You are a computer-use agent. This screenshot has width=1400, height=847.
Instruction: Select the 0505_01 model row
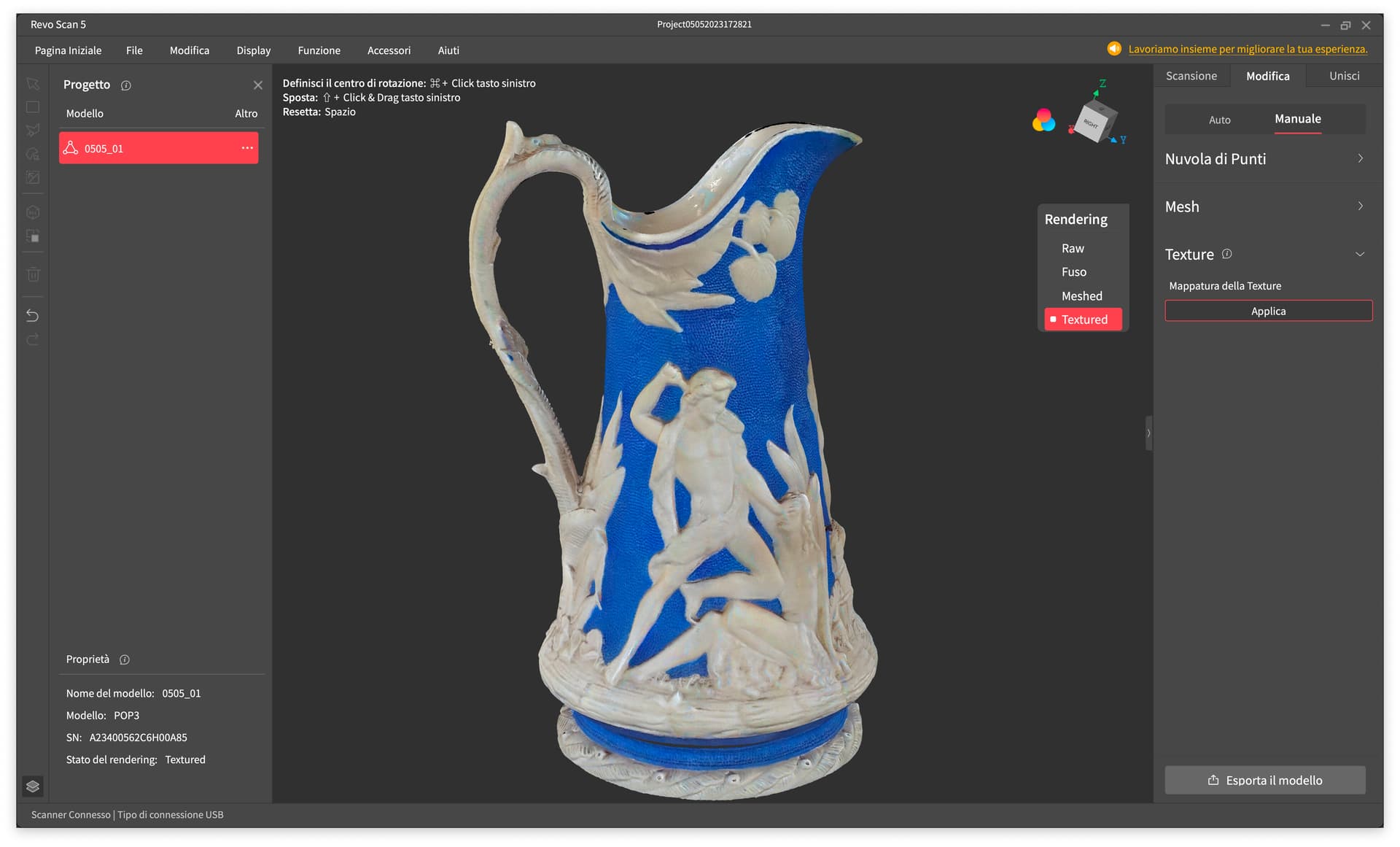pos(159,148)
